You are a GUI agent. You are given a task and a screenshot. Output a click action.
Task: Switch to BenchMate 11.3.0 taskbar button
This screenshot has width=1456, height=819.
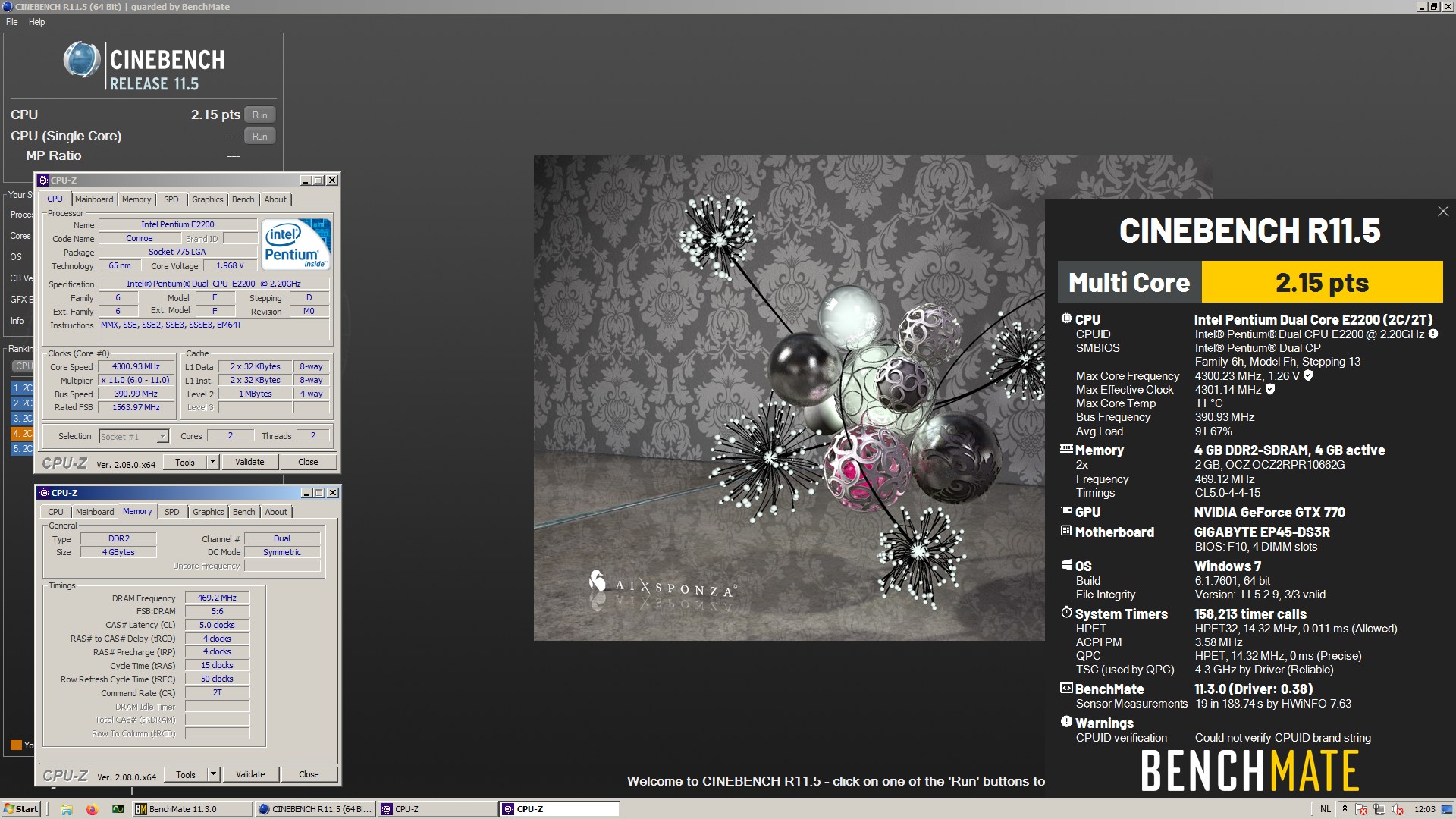click(x=193, y=809)
